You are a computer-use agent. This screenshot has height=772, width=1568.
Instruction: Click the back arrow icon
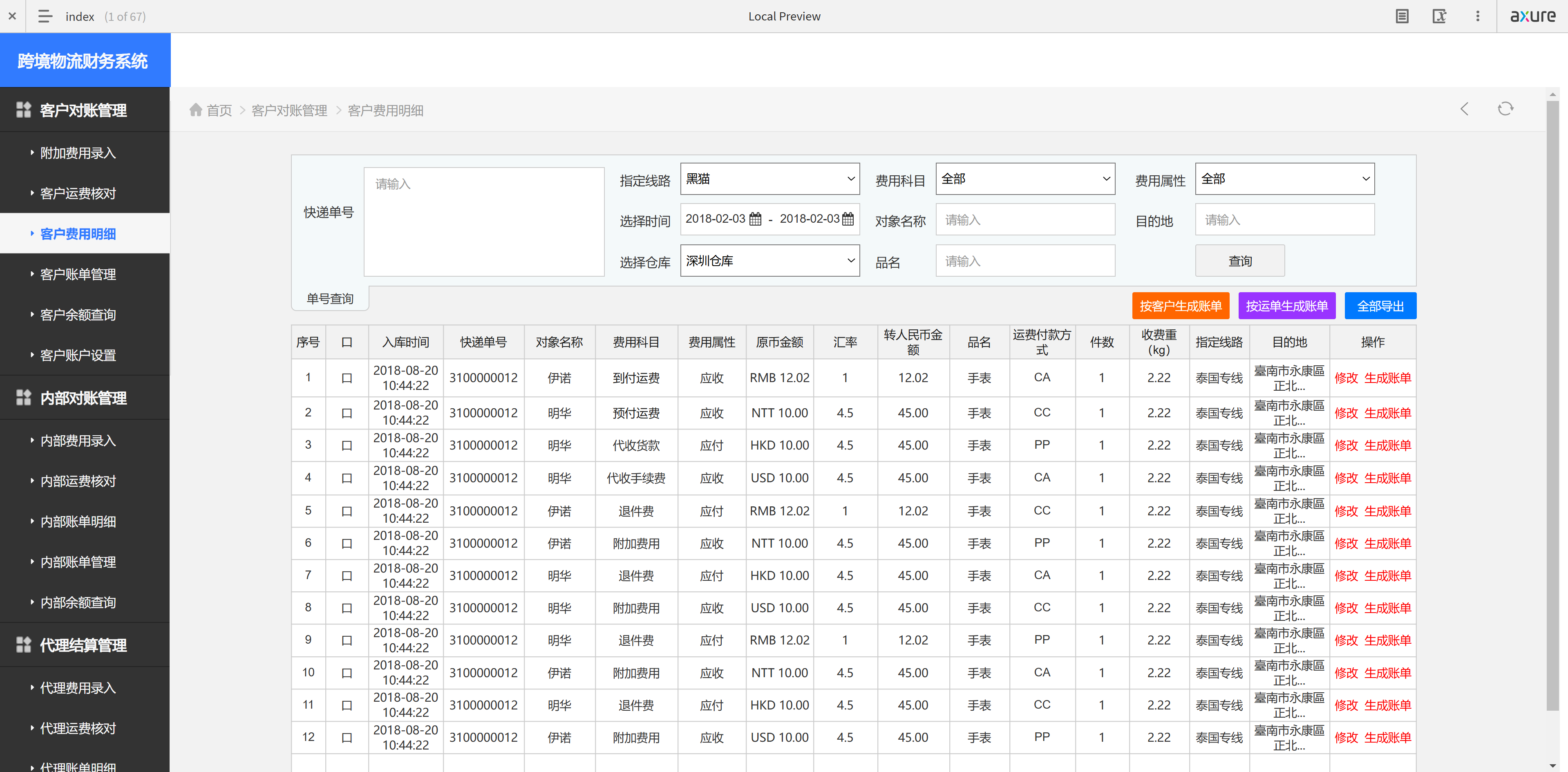click(x=1465, y=109)
